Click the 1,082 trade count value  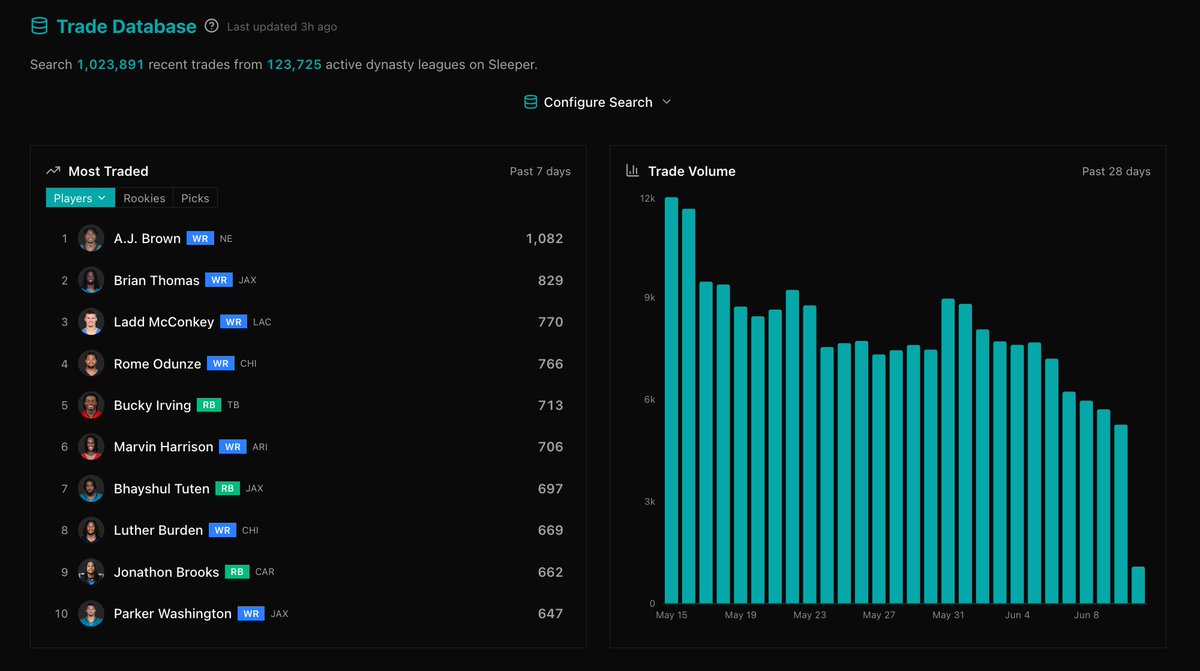click(544, 239)
